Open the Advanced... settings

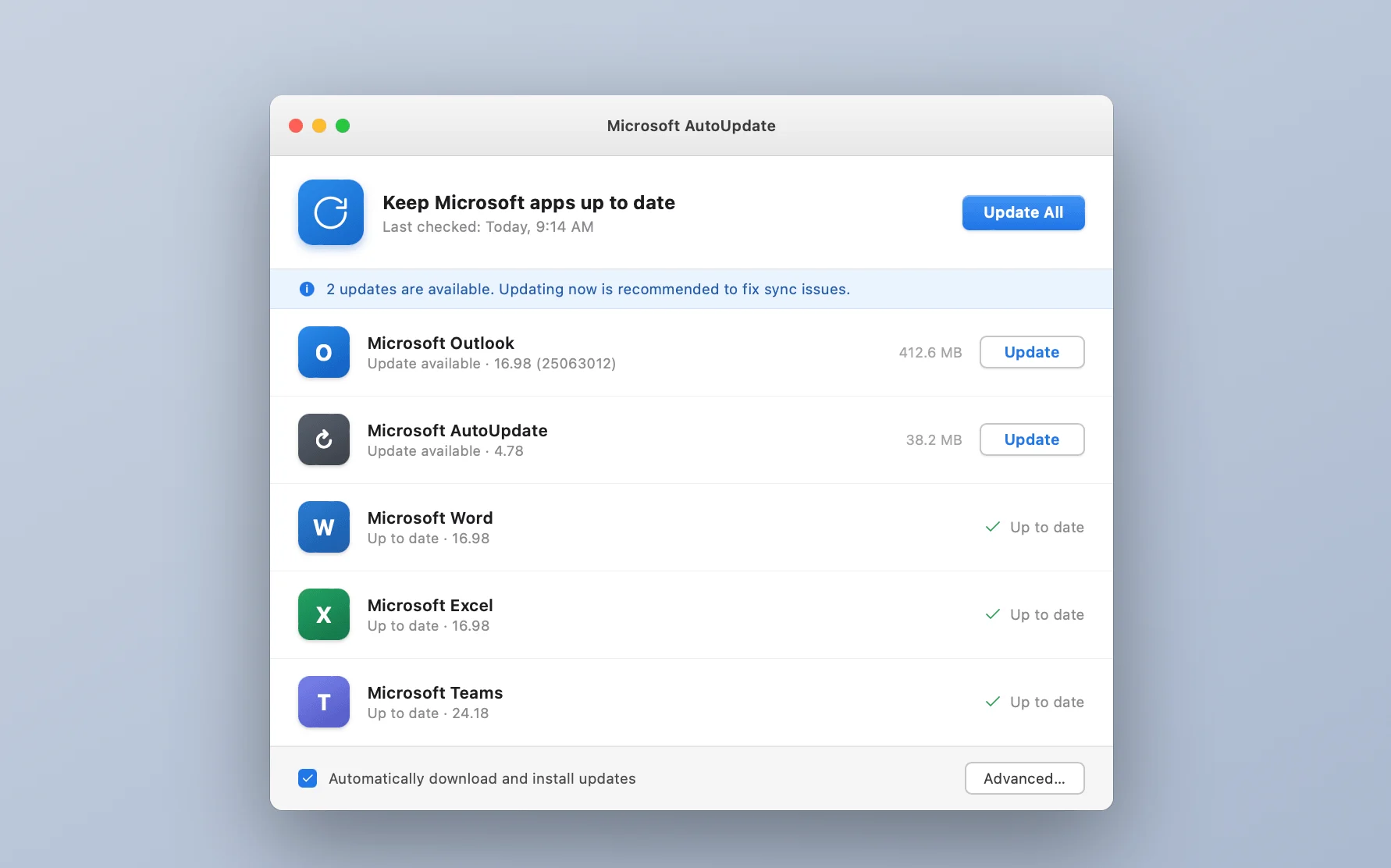pos(1024,778)
